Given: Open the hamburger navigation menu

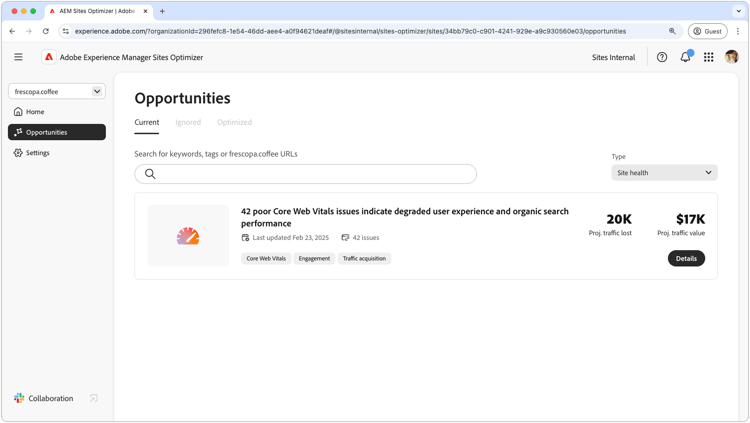Looking at the screenshot, I should pos(18,57).
